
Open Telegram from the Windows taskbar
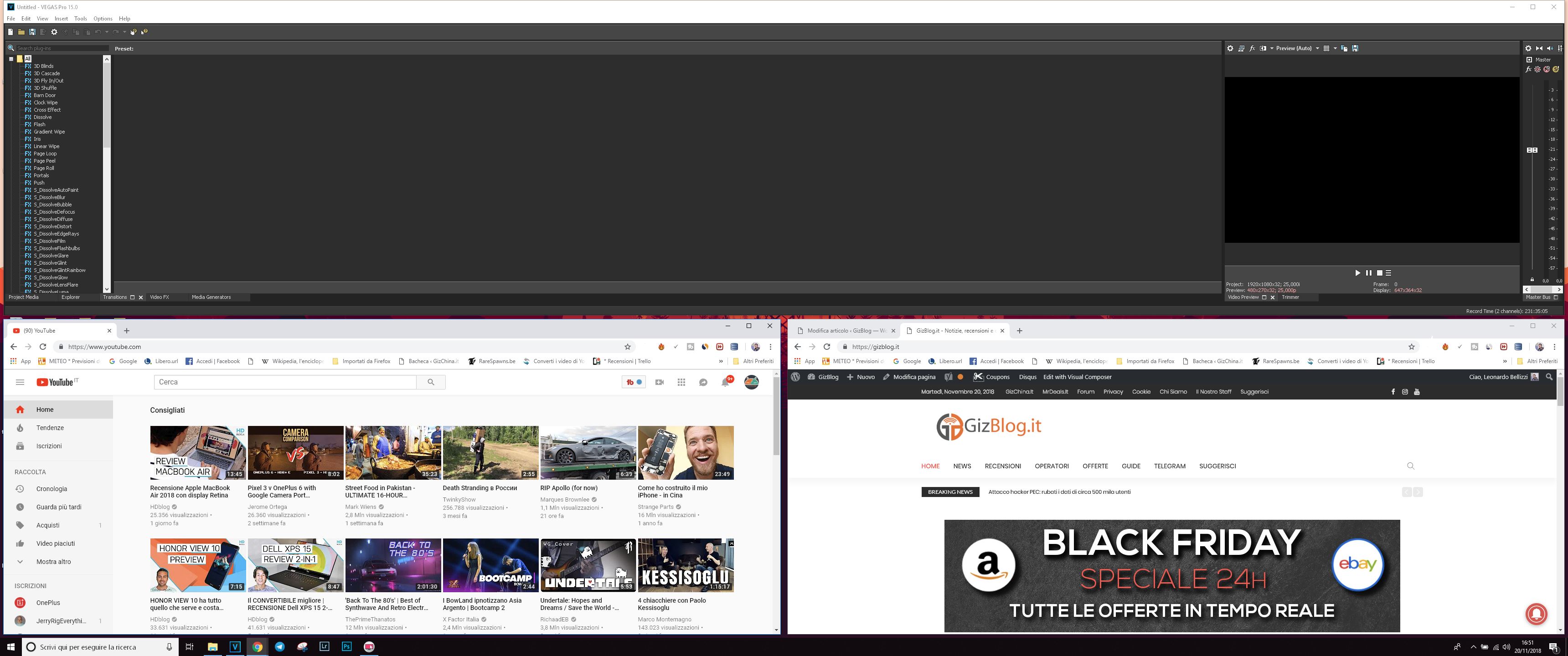point(279,646)
